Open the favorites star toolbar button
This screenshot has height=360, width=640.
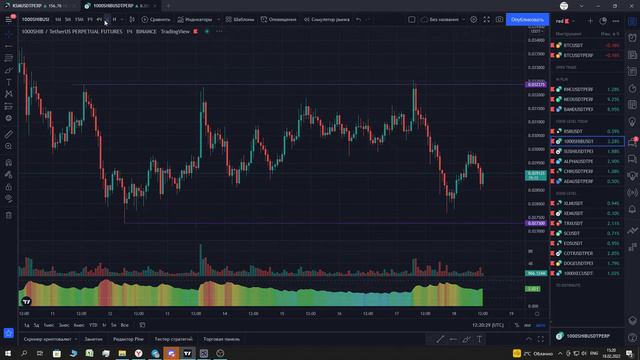9,333
